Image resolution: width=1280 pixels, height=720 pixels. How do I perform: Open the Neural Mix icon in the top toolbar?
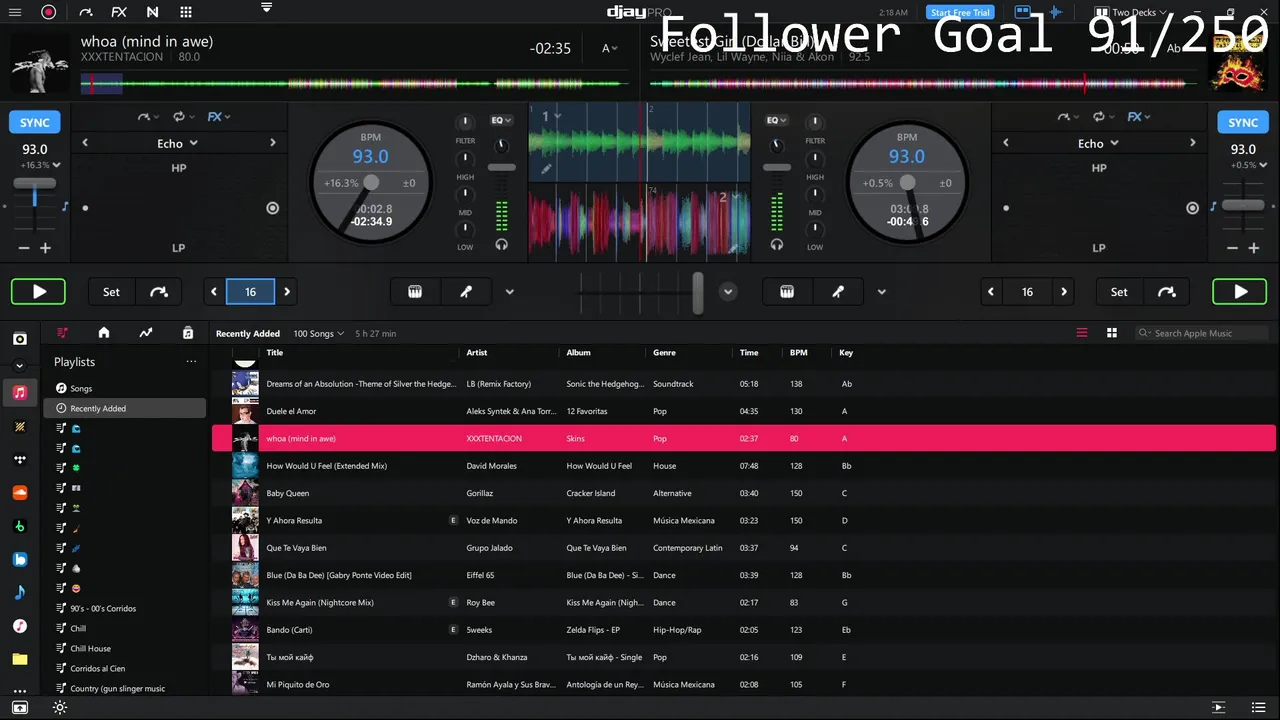152,12
